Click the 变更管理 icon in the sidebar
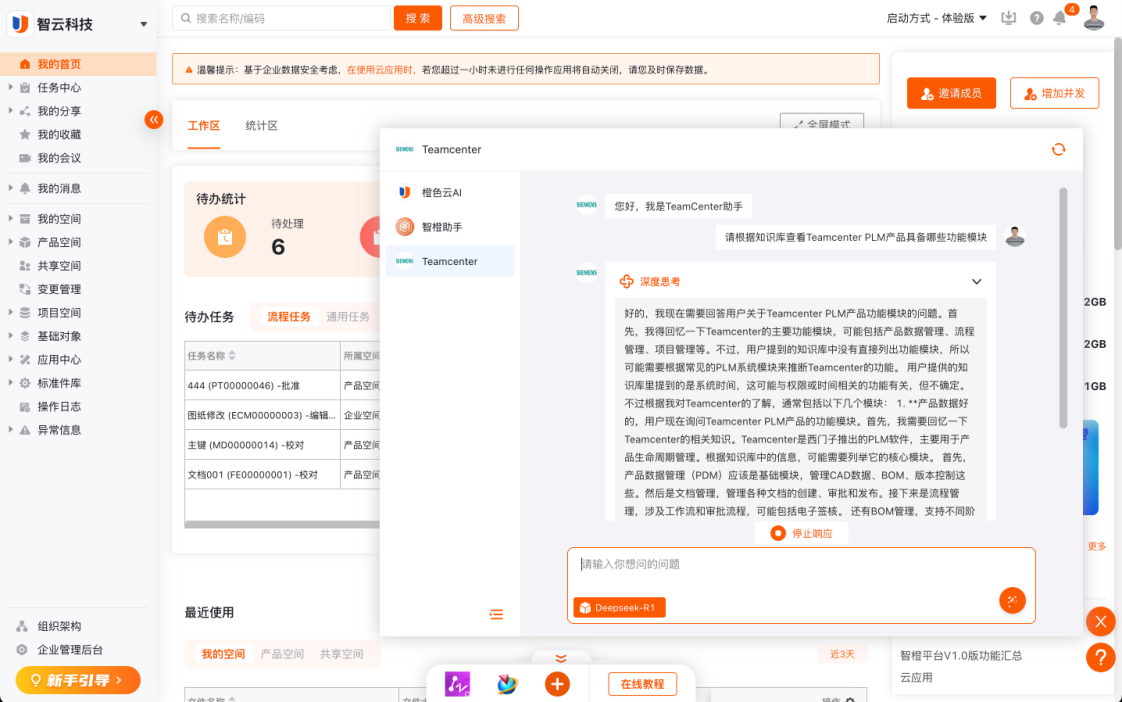This screenshot has width=1122, height=702. (x=25, y=289)
